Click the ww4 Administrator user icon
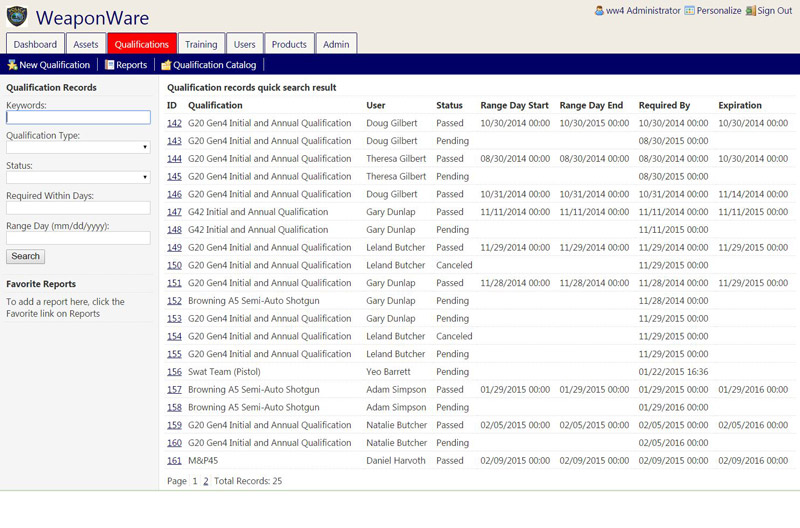800x528 pixels. 599,10
